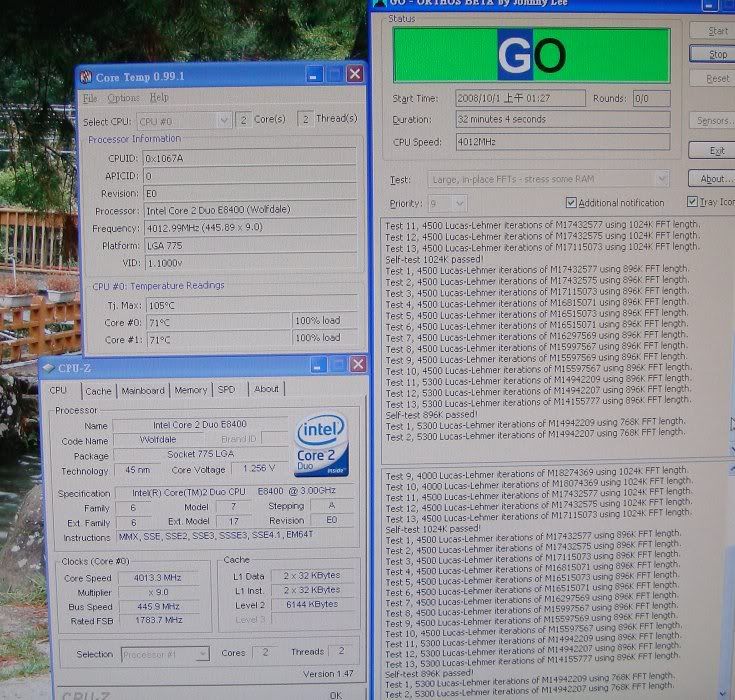Screen dimensions: 735x700
Task: Click the CPU-Z title bar icon
Action: (x=48, y=368)
